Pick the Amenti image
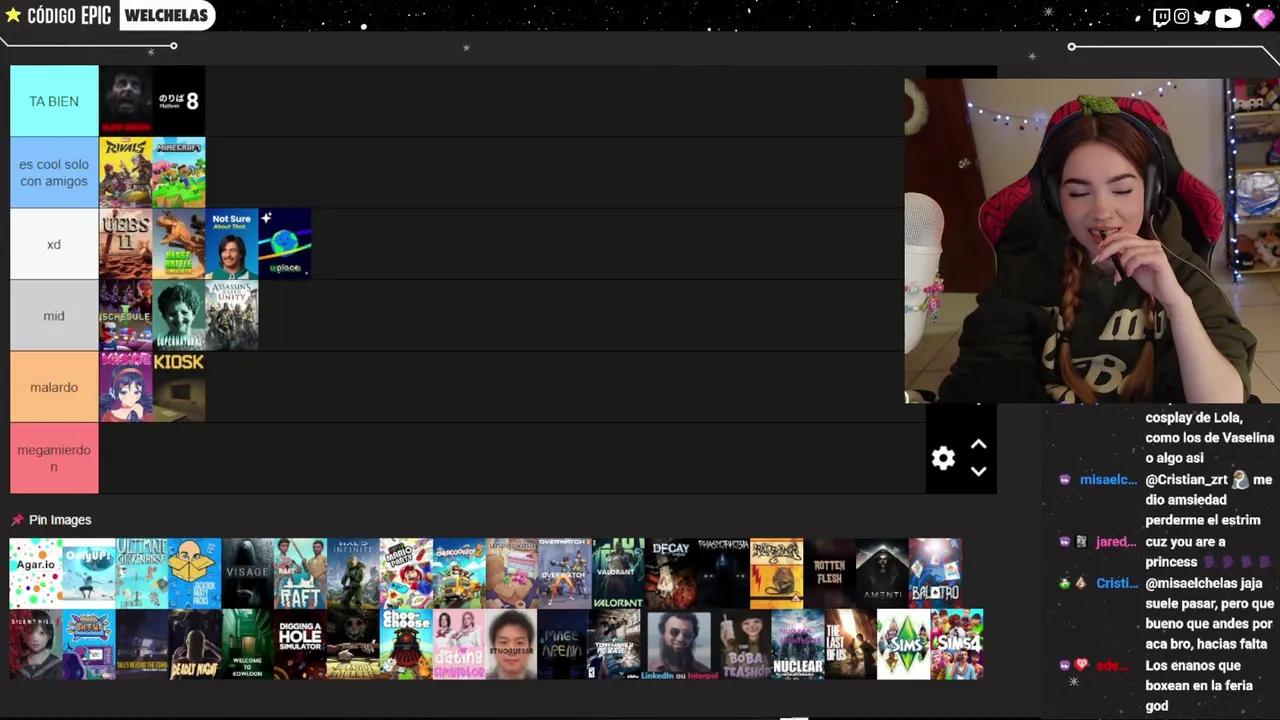 882,574
